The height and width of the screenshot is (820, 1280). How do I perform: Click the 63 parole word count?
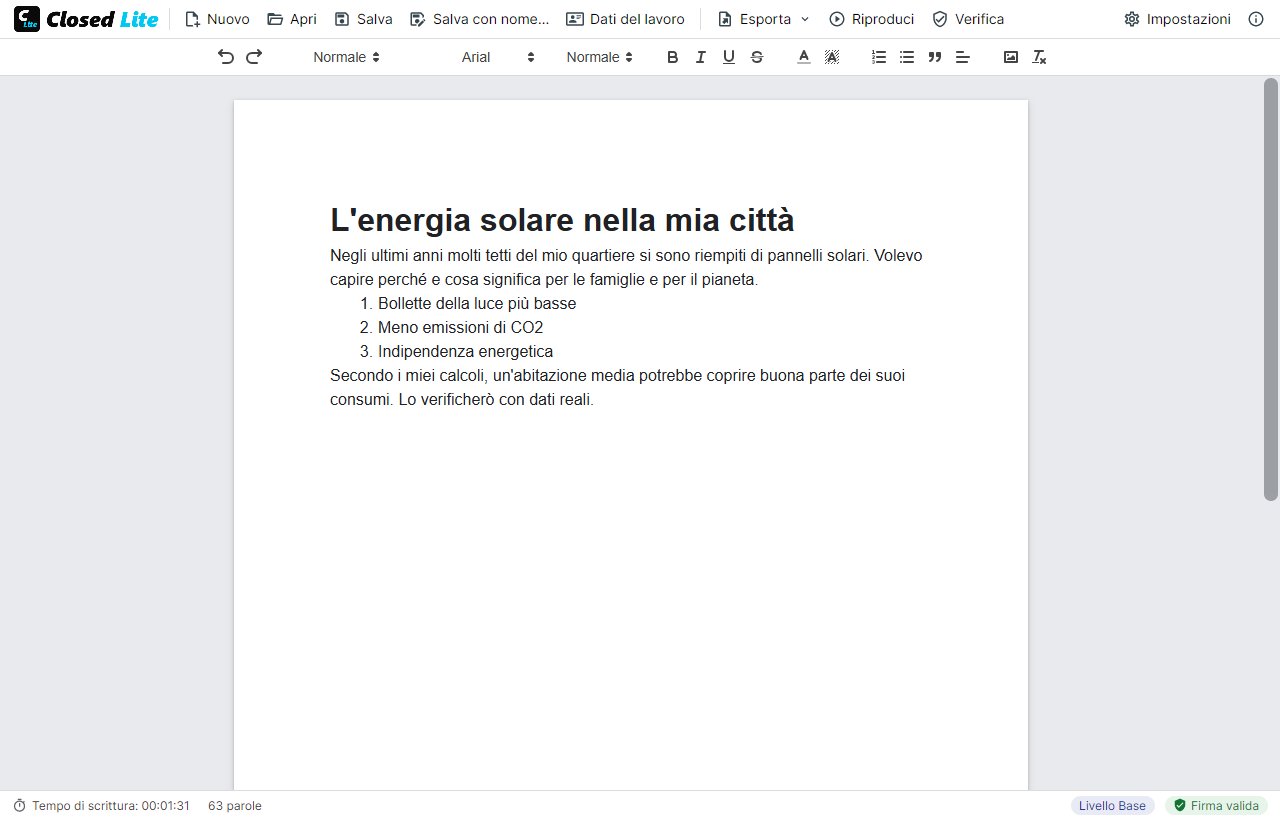(235, 805)
